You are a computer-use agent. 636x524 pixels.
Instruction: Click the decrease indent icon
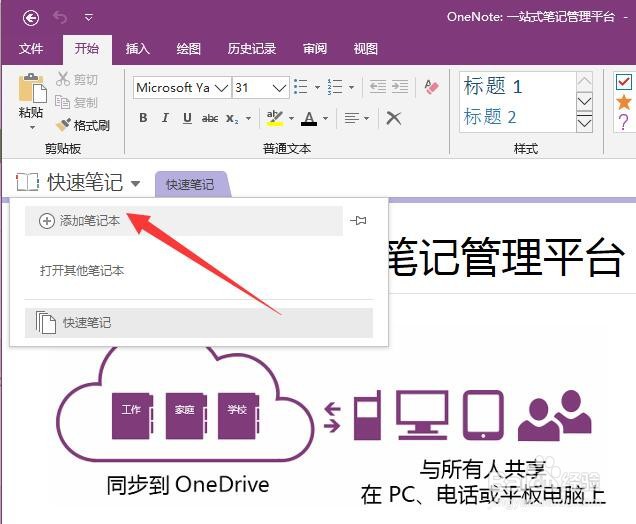(x=378, y=87)
